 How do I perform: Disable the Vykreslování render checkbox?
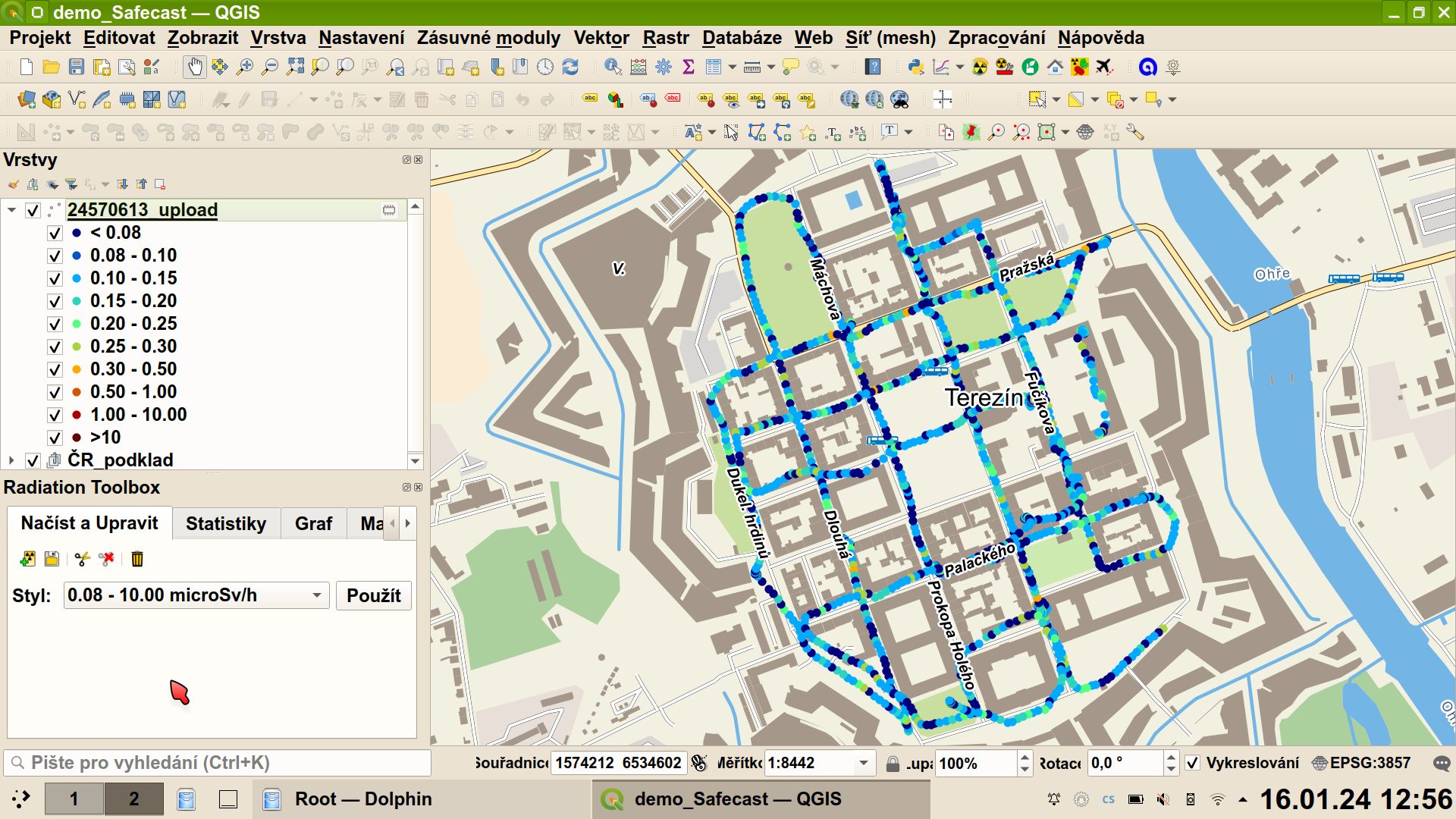click(x=1193, y=763)
